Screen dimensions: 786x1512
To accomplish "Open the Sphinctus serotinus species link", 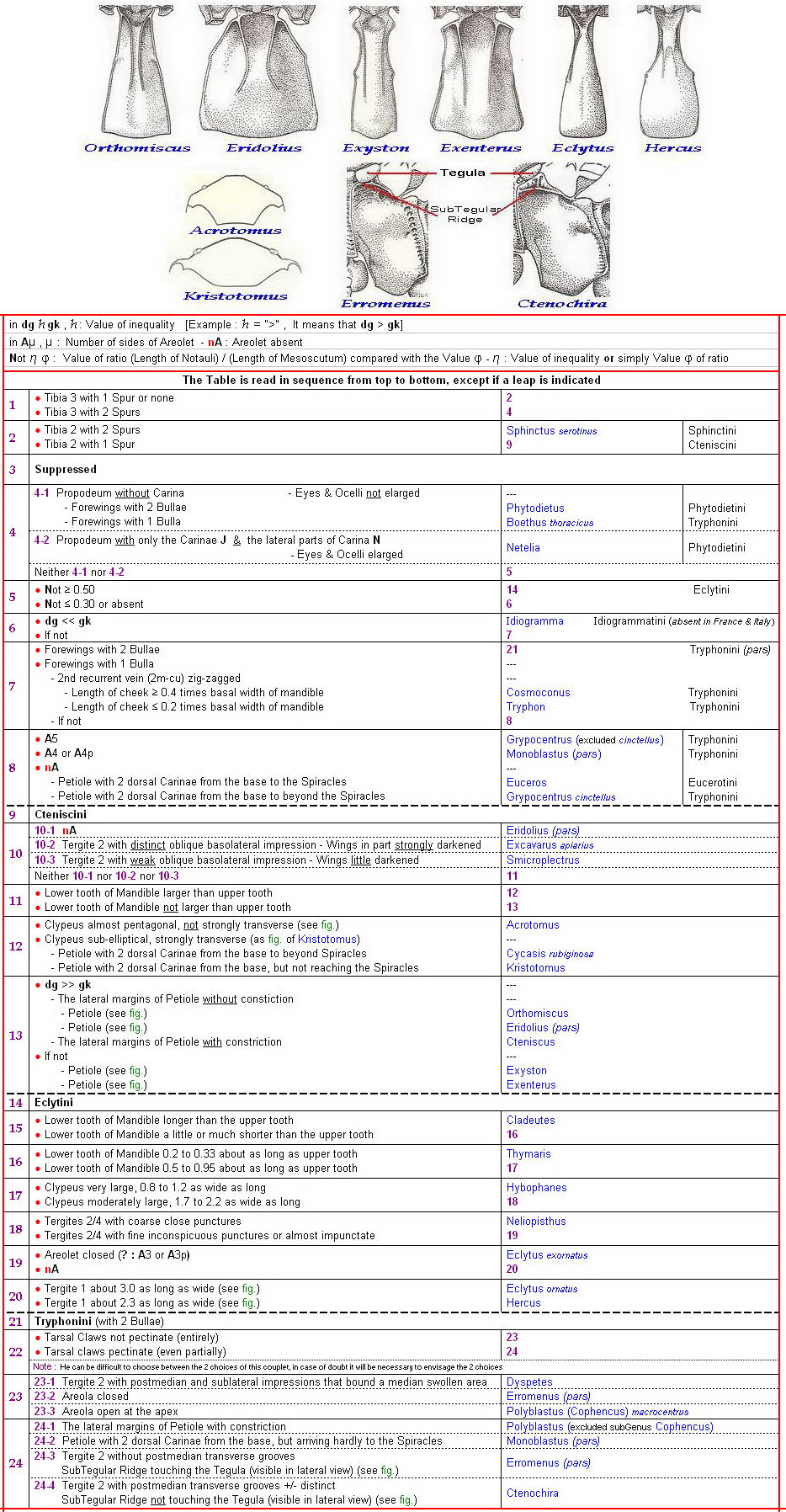I will 551,431.
